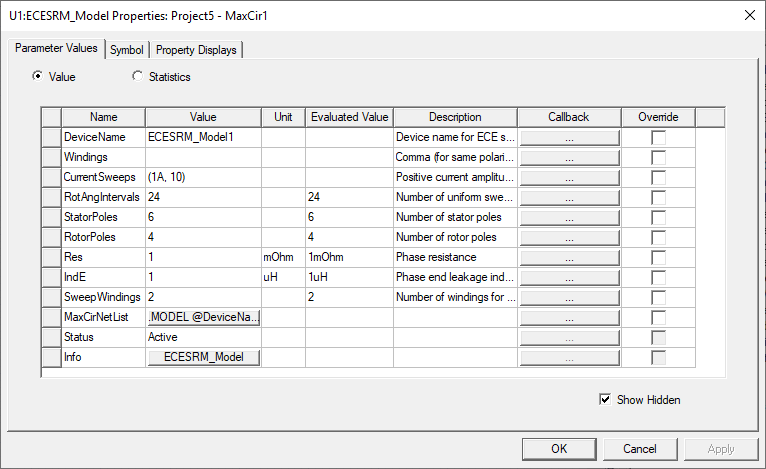766x469 pixels.
Task: Open the uH unit cell for IndE
Action: click(x=283, y=277)
